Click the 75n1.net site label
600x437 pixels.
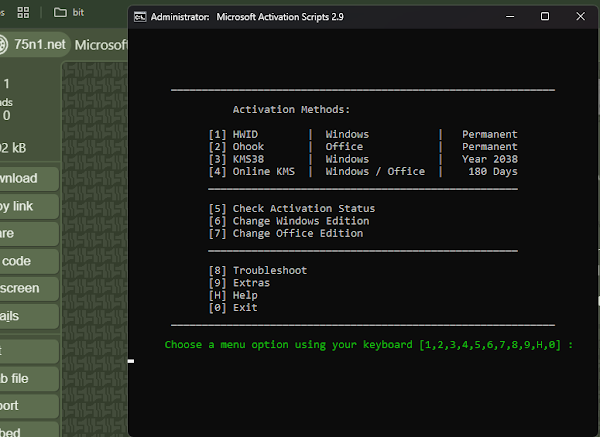40,44
